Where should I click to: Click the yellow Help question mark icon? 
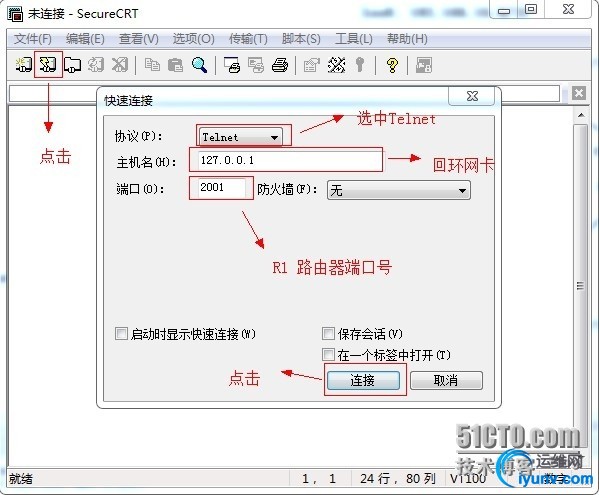tap(392, 65)
